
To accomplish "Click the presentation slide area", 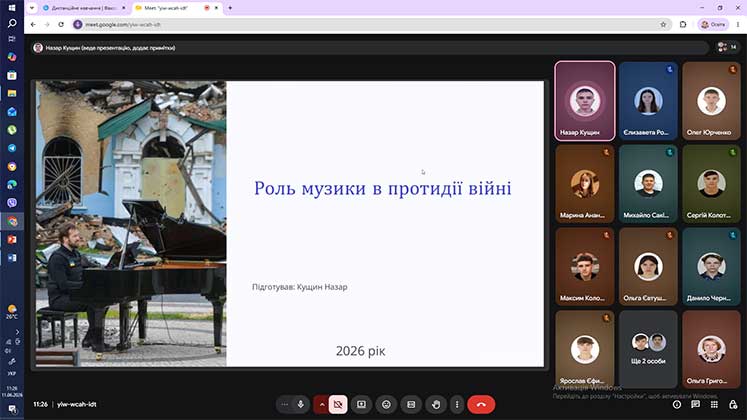I will pyautogui.click(x=290, y=224).
